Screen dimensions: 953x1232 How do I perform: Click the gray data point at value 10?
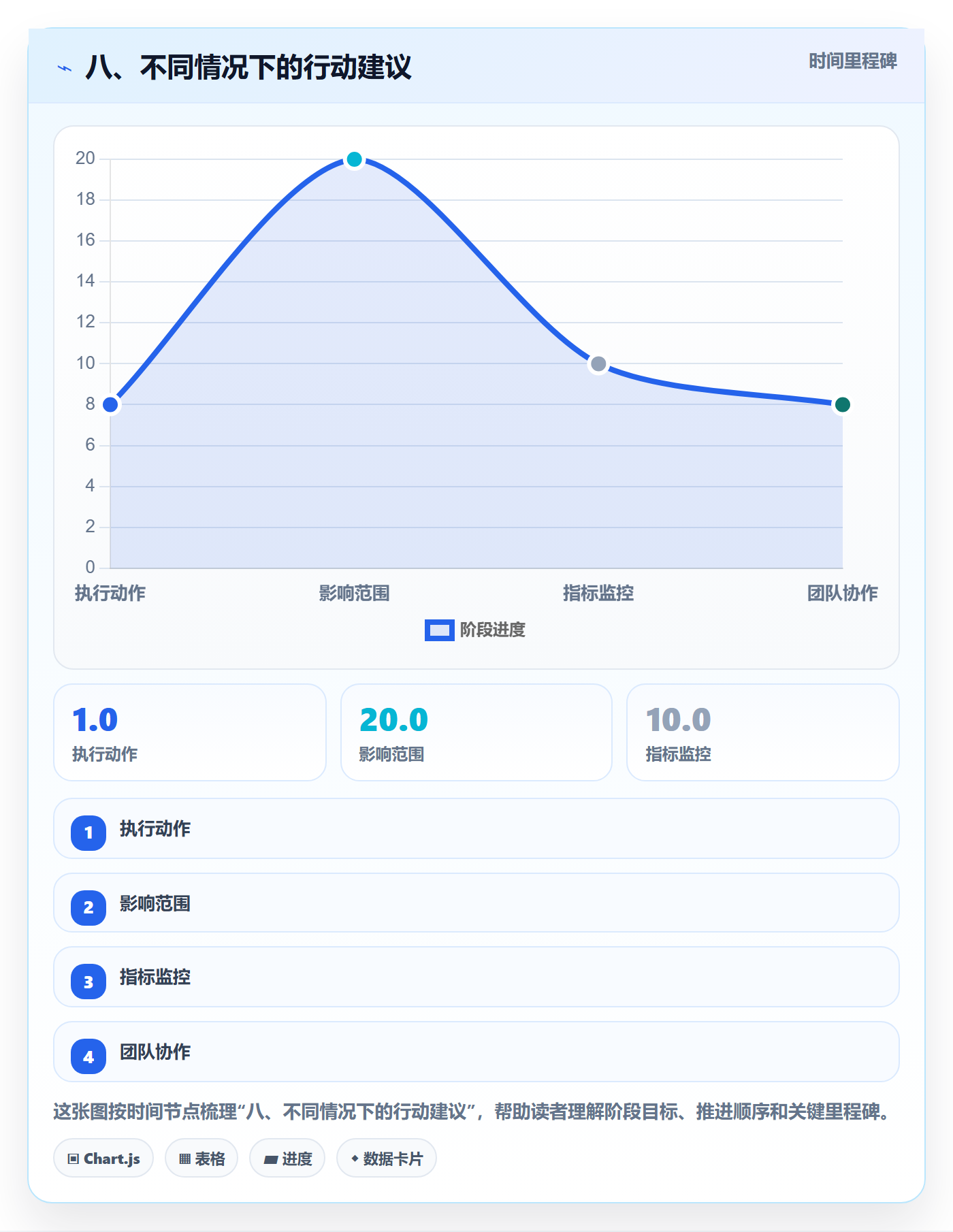pos(598,364)
